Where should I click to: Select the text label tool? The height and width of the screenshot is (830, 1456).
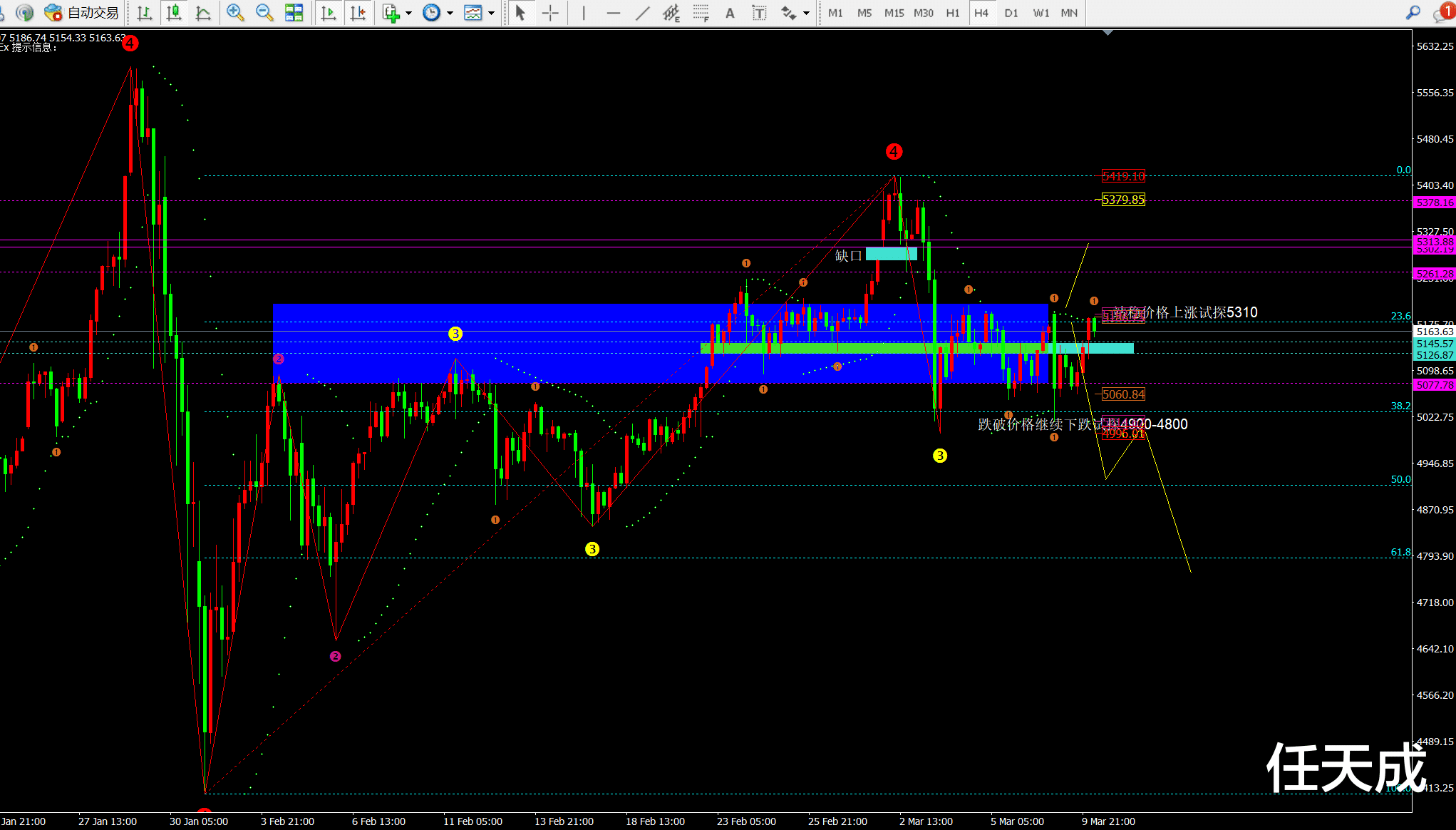(x=760, y=13)
